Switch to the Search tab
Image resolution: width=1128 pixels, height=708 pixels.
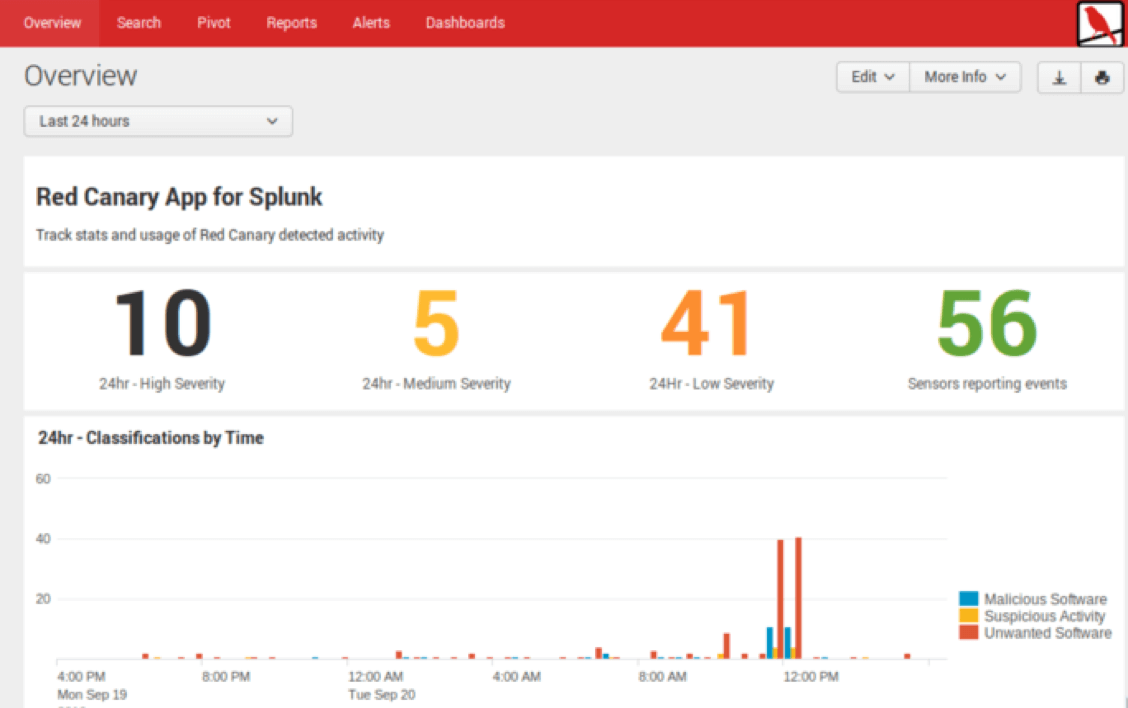coord(138,23)
